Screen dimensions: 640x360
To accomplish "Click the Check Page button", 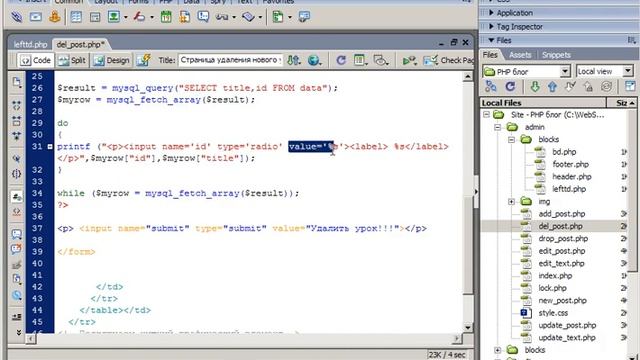I will (449, 61).
